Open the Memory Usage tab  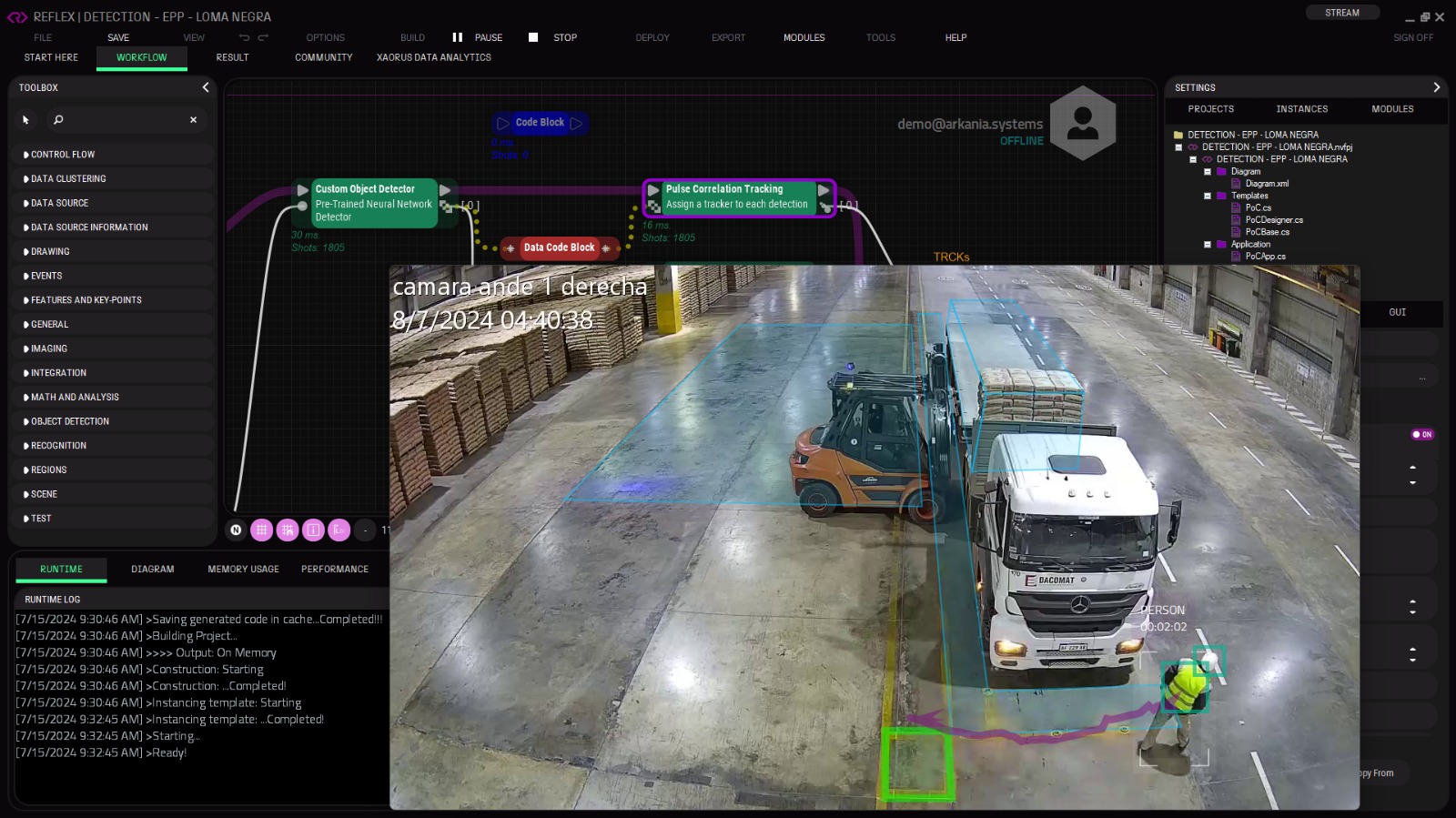coord(243,570)
